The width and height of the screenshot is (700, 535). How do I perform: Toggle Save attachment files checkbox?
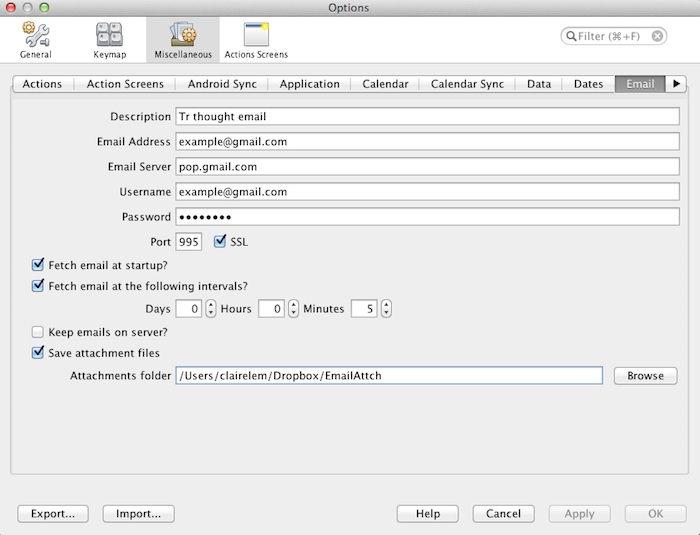(38, 353)
